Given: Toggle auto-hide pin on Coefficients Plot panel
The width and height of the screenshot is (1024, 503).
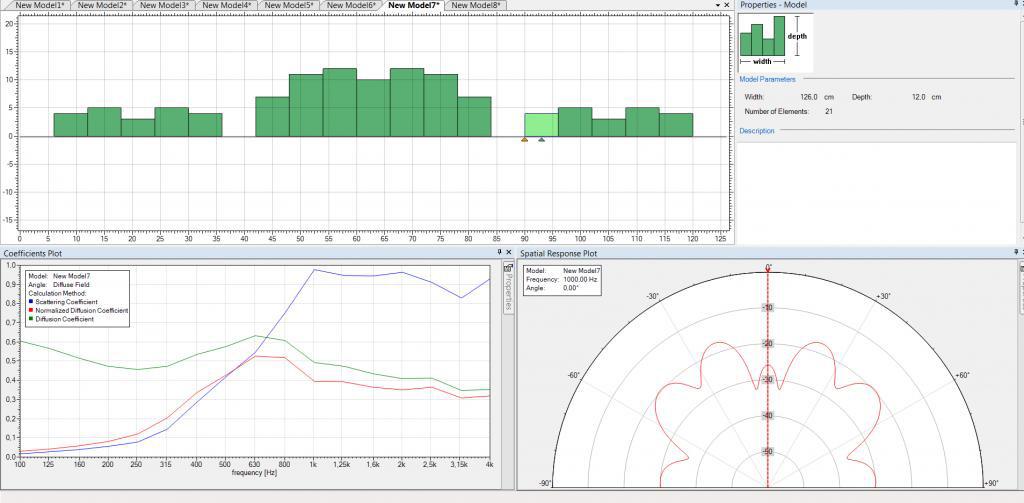Looking at the screenshot, I should [500, 252].
